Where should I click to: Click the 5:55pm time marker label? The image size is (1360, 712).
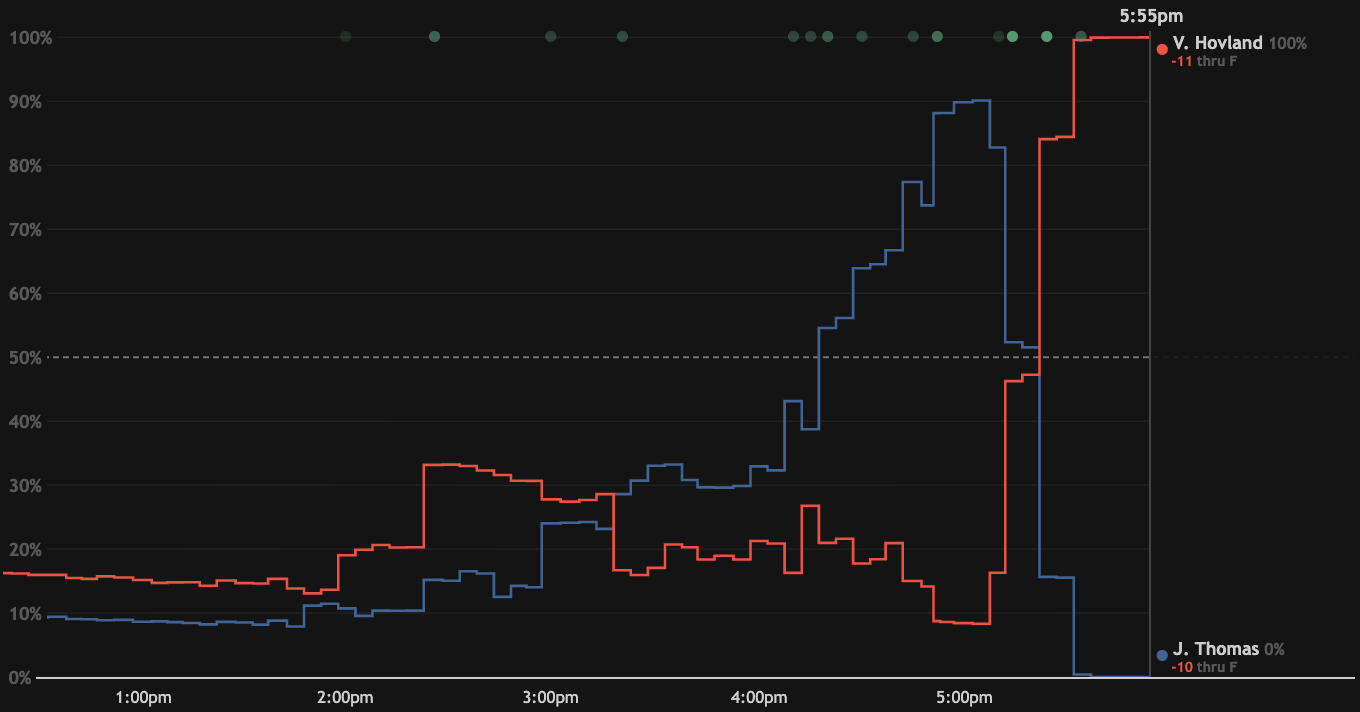pos(1150,15)
